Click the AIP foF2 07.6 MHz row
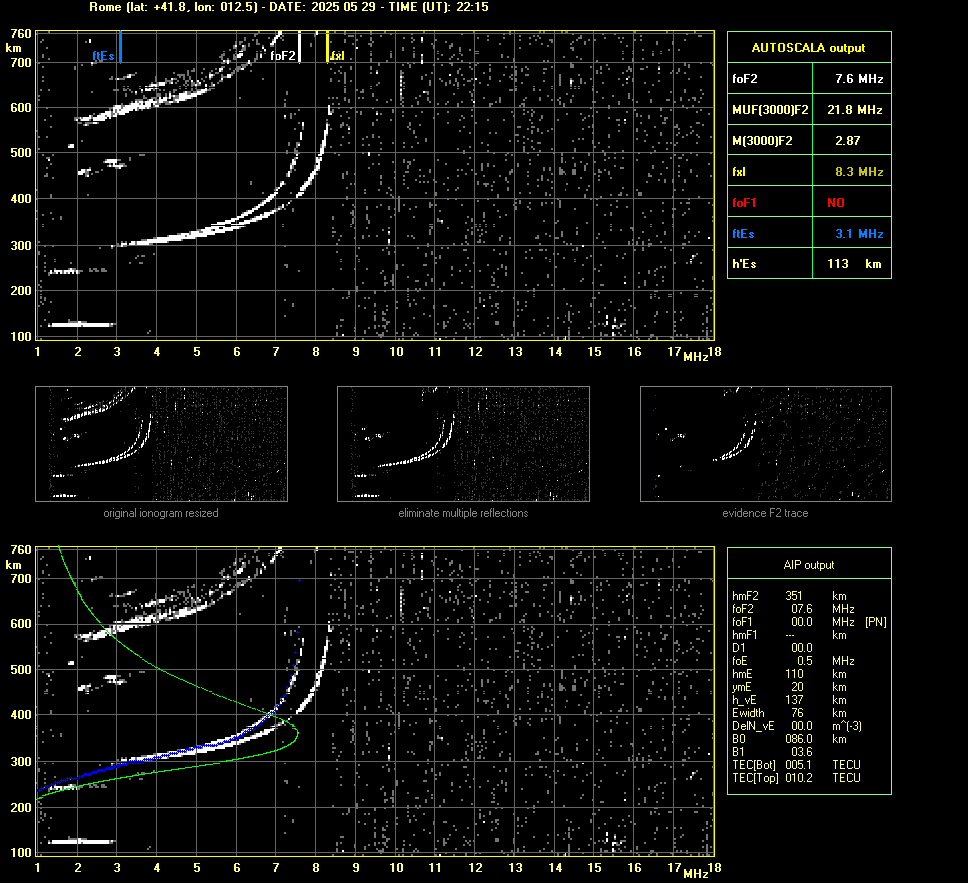This screenshot has height=883, width=968. coord(794,609)
